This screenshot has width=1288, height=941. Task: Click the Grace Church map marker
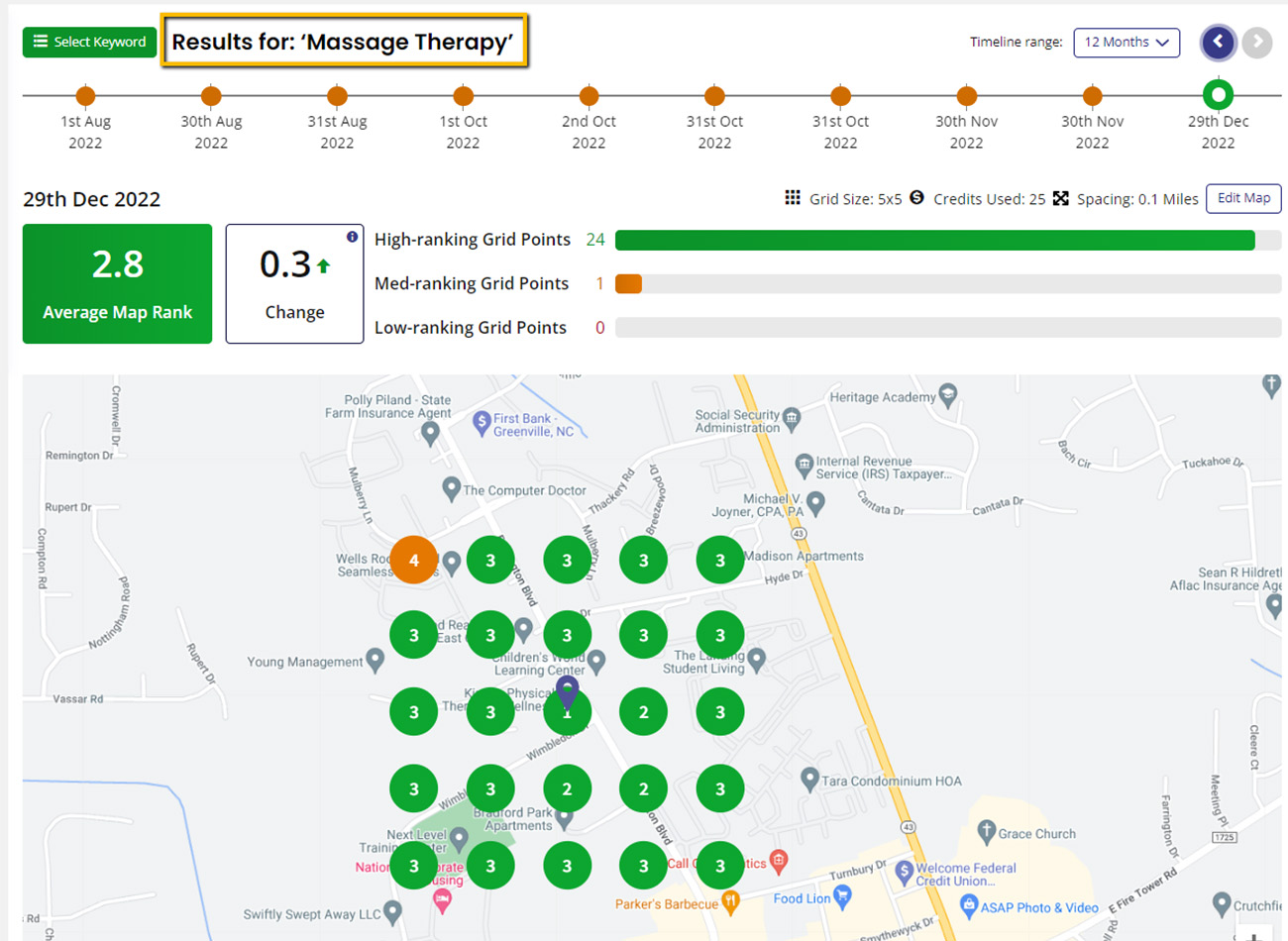coord(986,831)
